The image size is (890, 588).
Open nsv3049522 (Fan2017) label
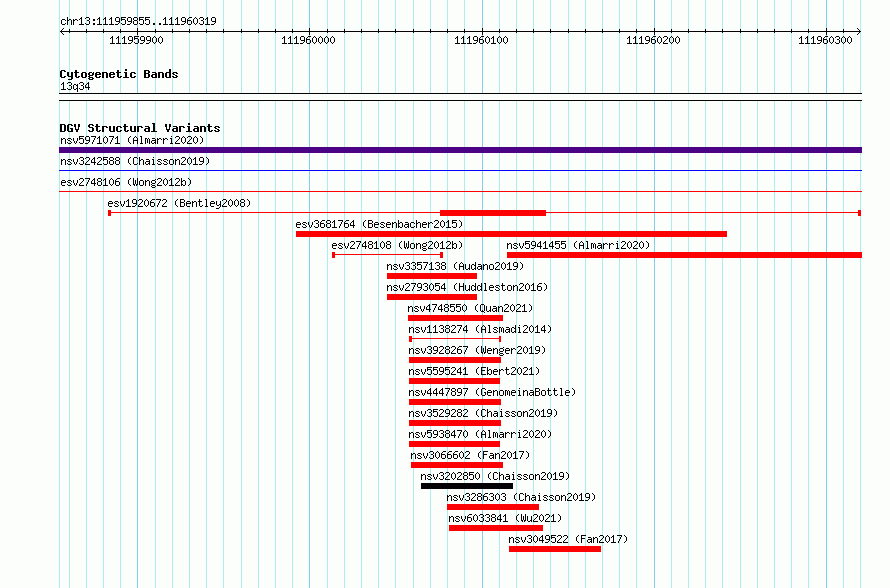(x=568, y=539)
